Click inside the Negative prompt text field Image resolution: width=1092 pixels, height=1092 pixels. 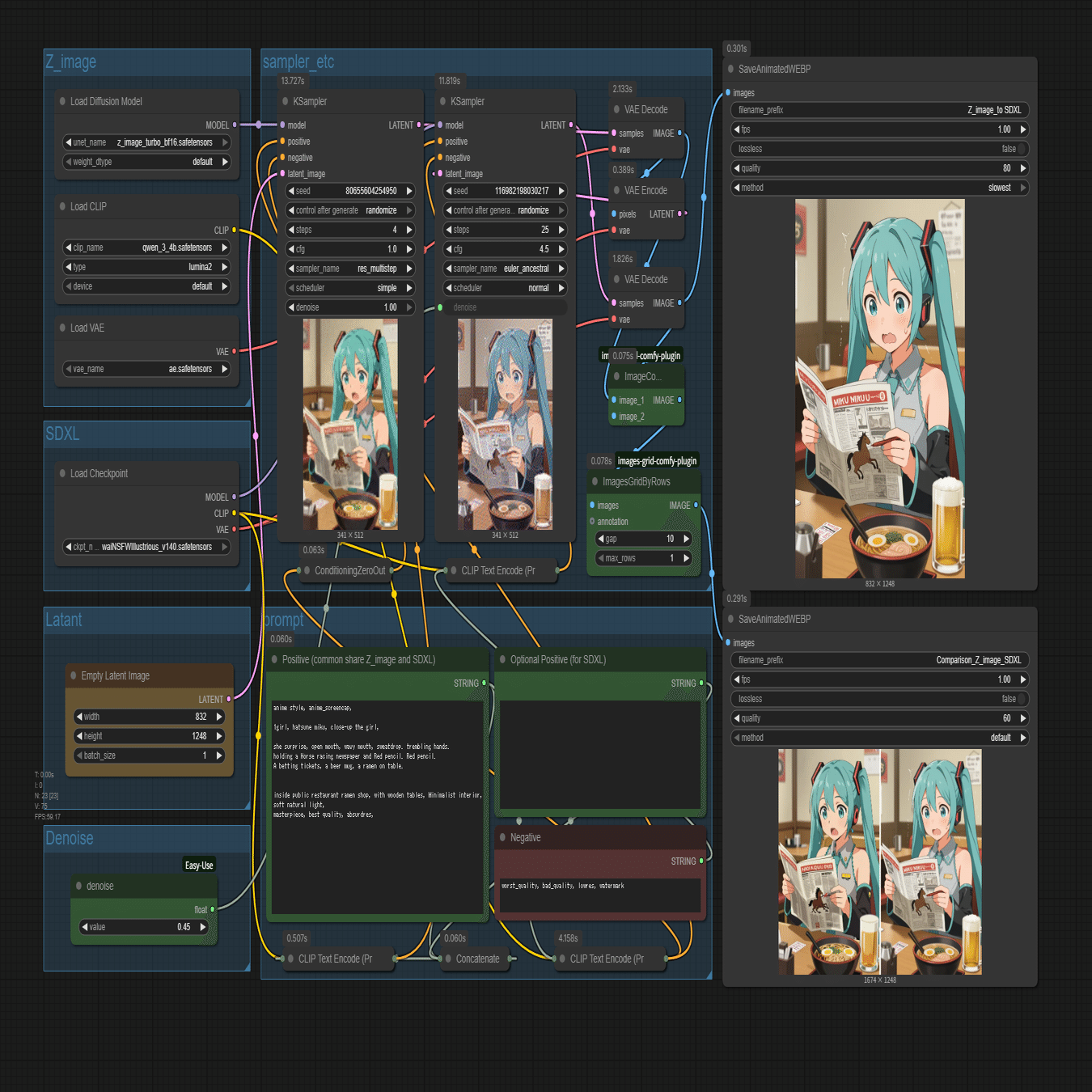pyautogui.click(x=599, y=894)
